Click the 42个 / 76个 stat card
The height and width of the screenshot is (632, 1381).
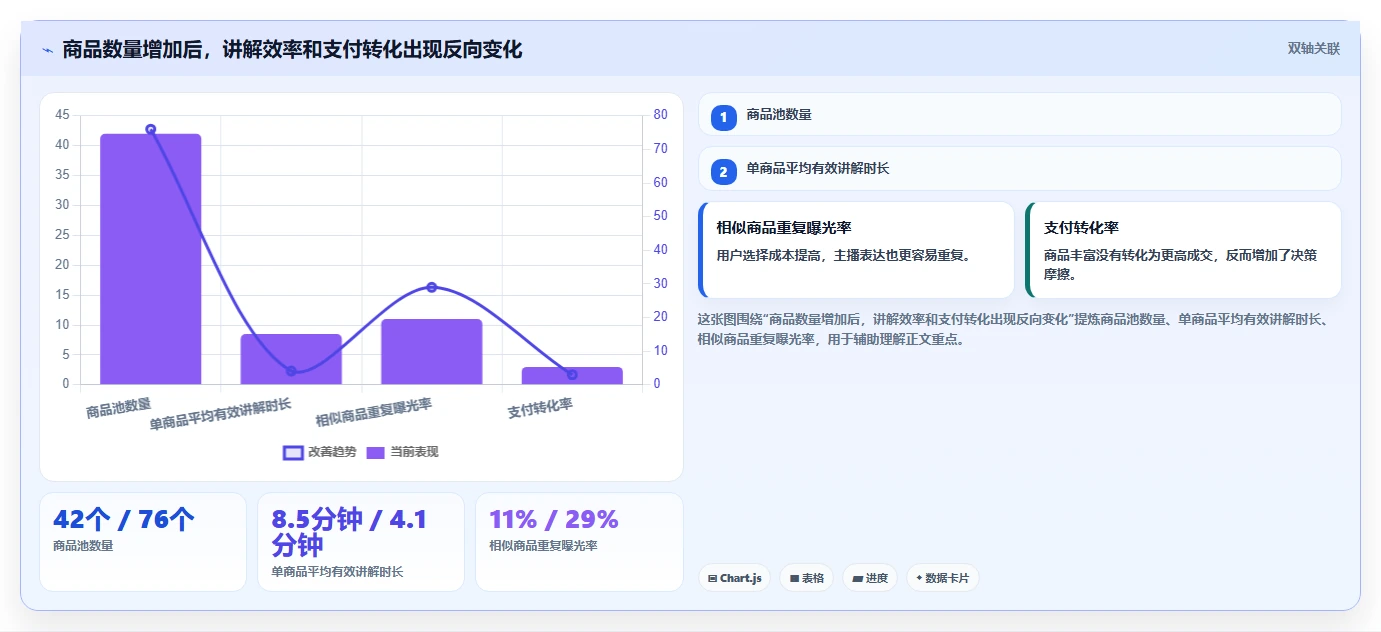(x=143, y=542)
